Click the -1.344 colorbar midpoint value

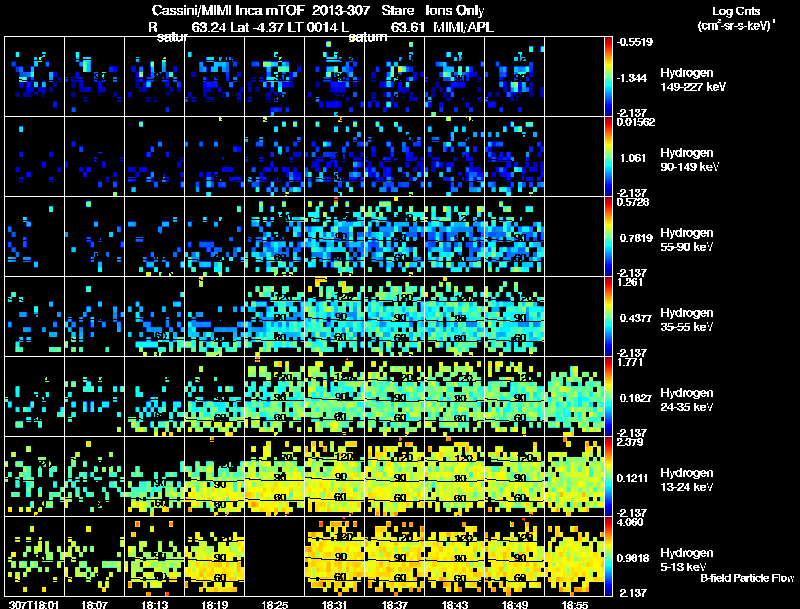(x=632, y=78)
